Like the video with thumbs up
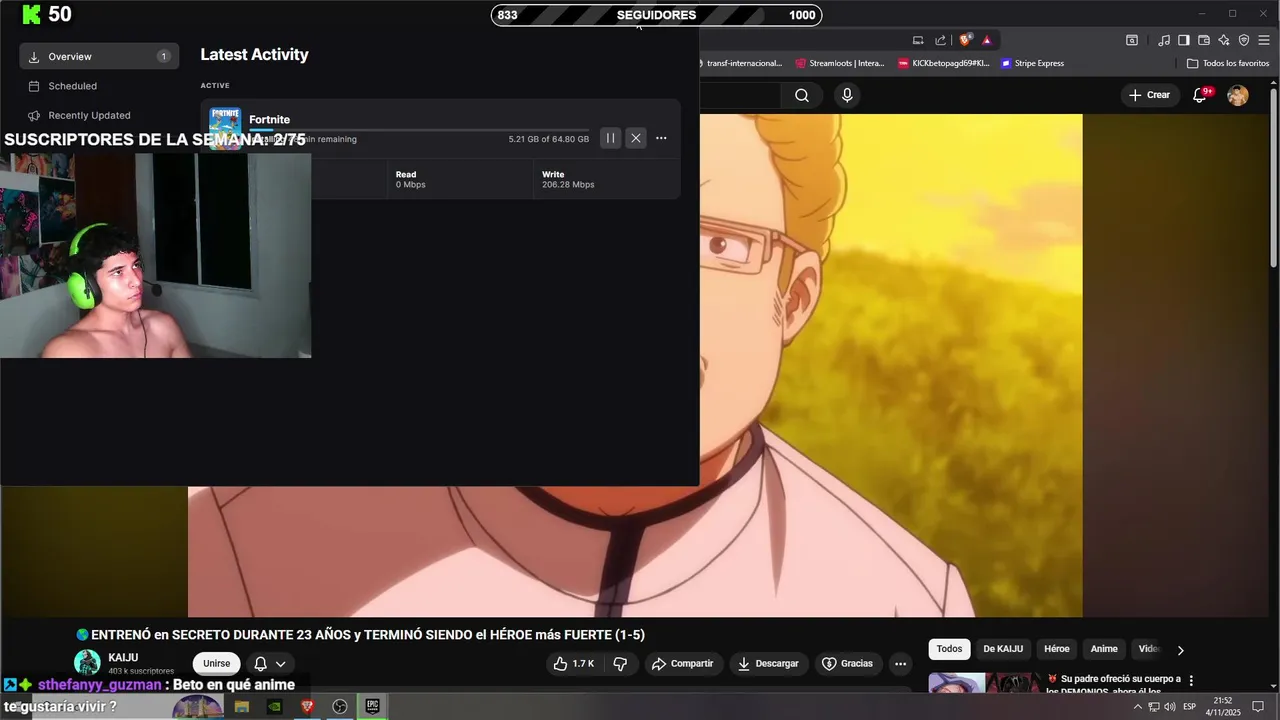Screen dimensions: 1280x720 point(574,663)
